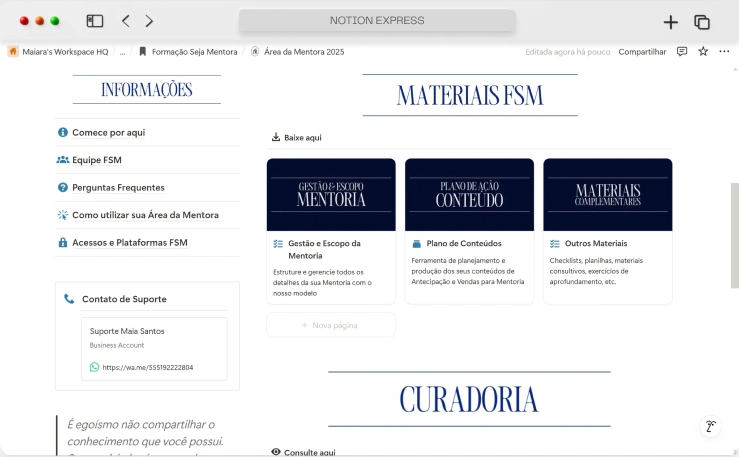Screen dimensions: 739x457
Task: Toggle the sidebar panel icon
Action: coord(95,21)
